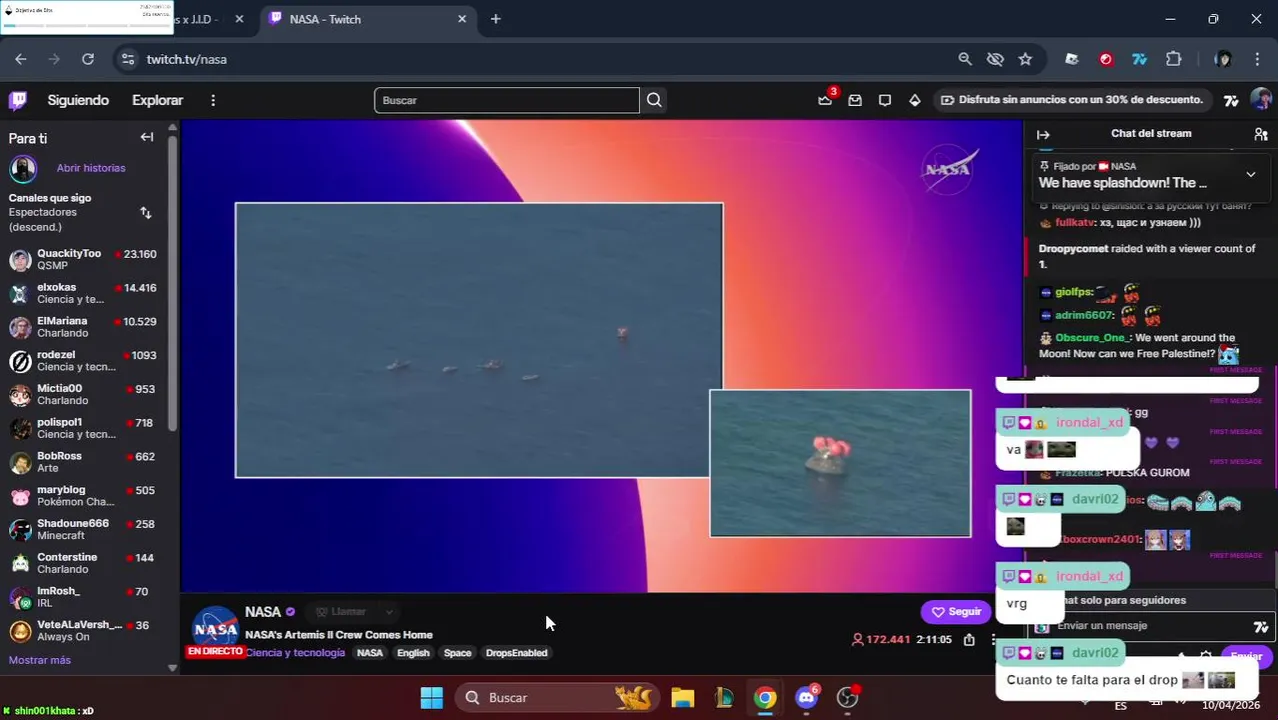The height and width of the screenshot is (720, 1278).
Task: Open the notifications inbox icon
Action: click(x=855, y=100)
